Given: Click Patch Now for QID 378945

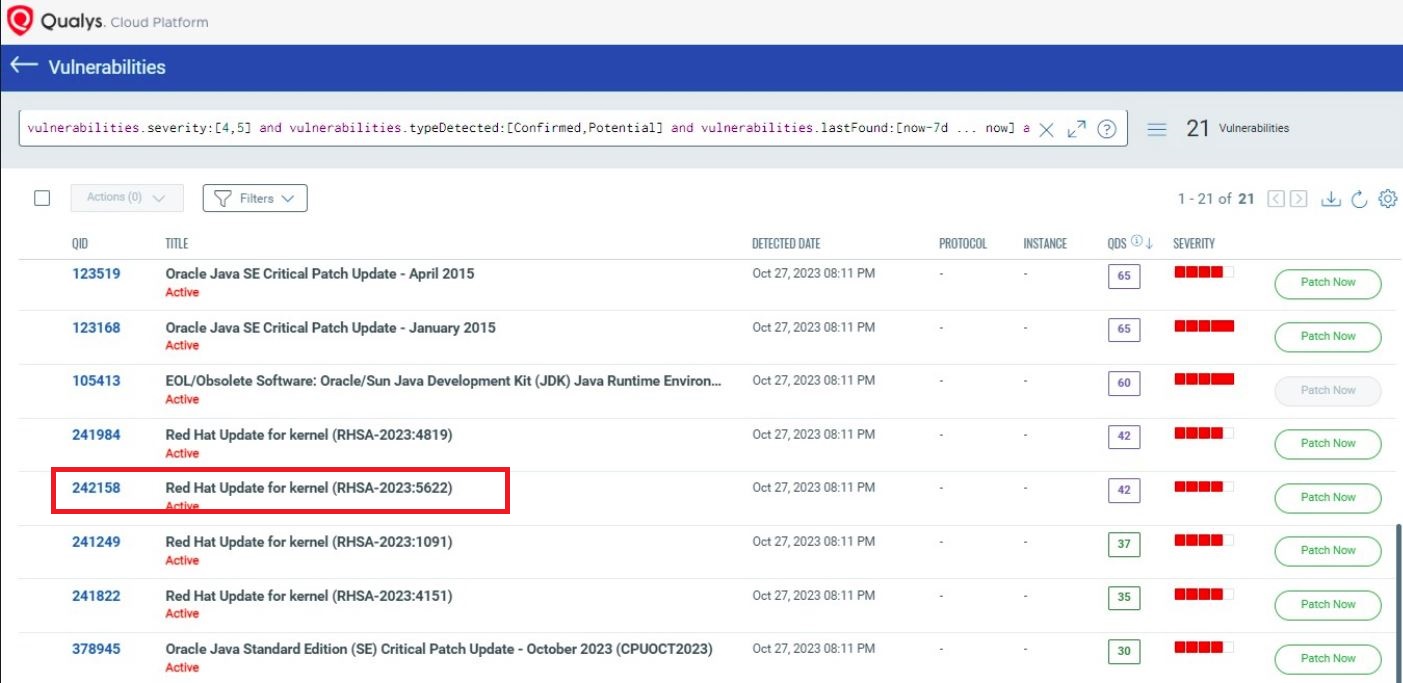Looking at the screenshot, I should coord(1327,659).
